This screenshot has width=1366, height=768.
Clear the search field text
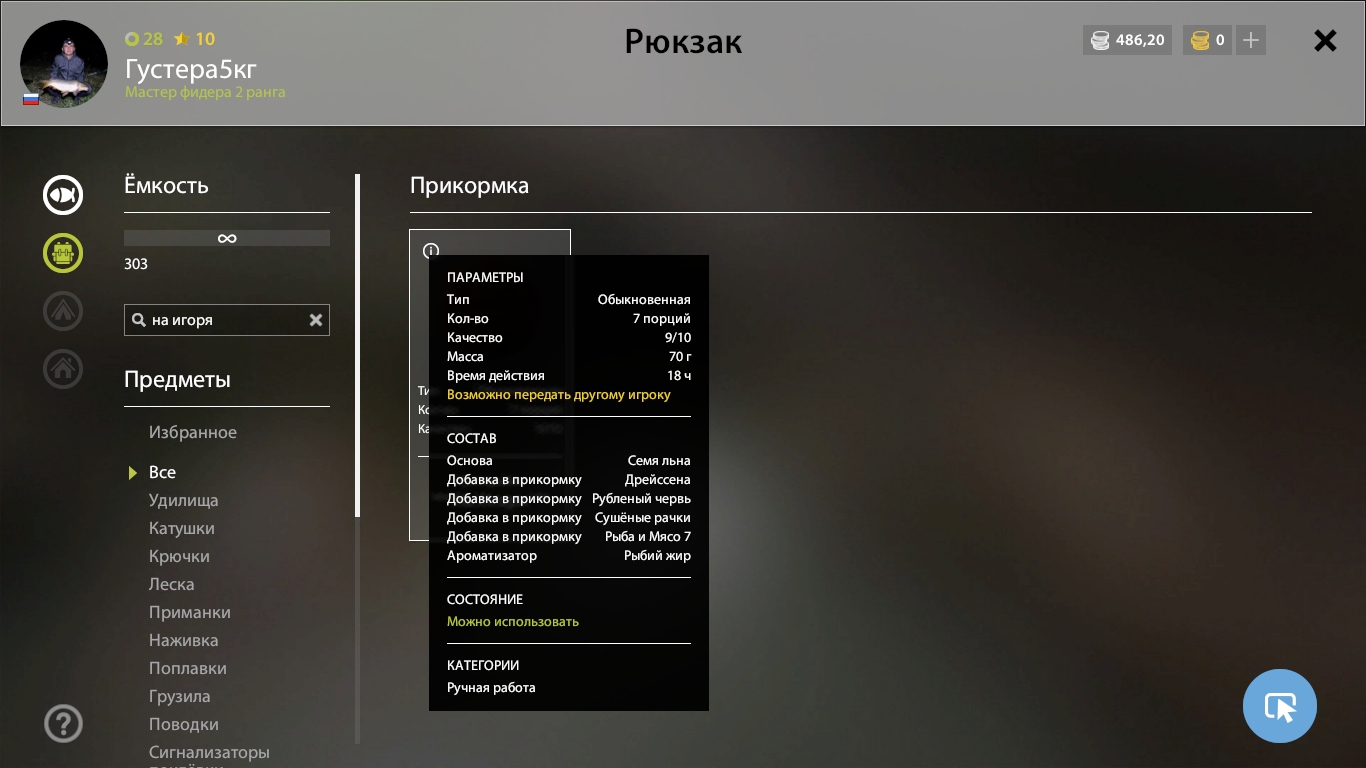point(316,320)
